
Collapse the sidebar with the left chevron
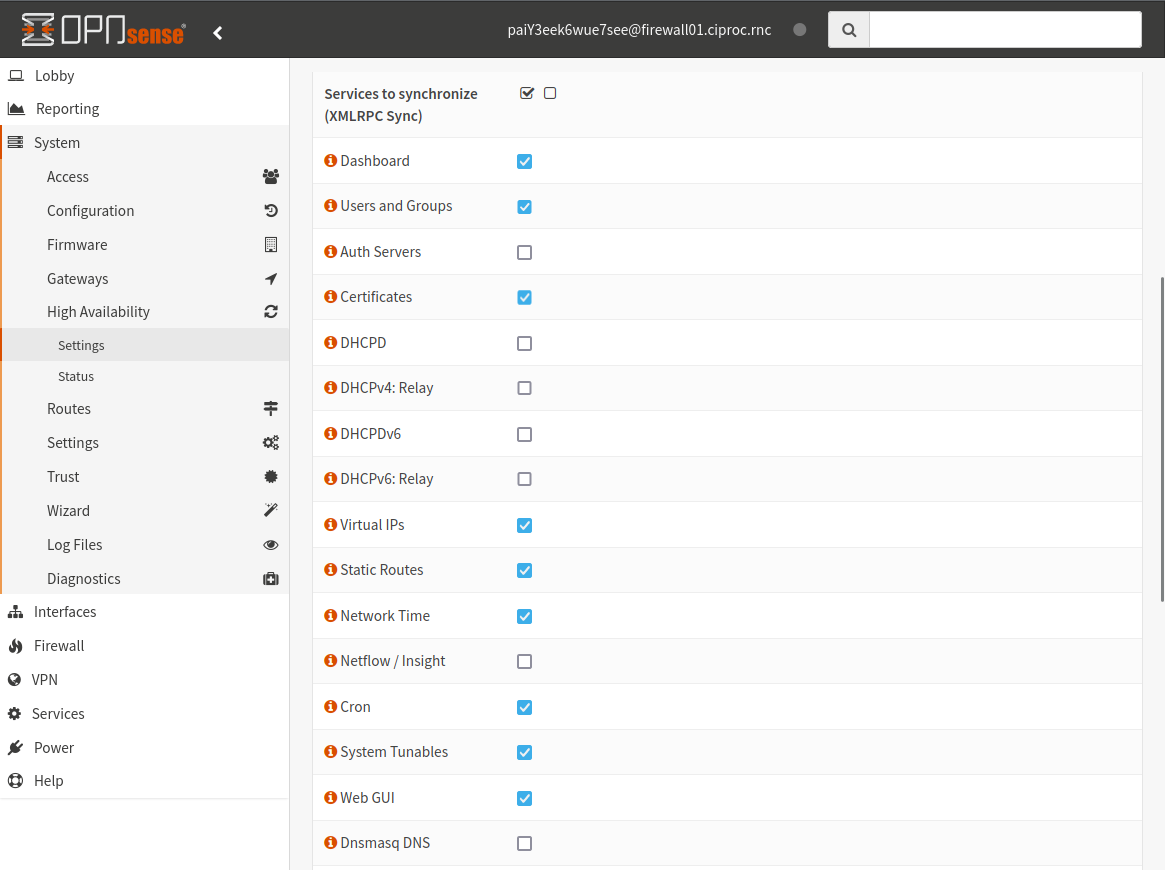(x=218, y=31)
